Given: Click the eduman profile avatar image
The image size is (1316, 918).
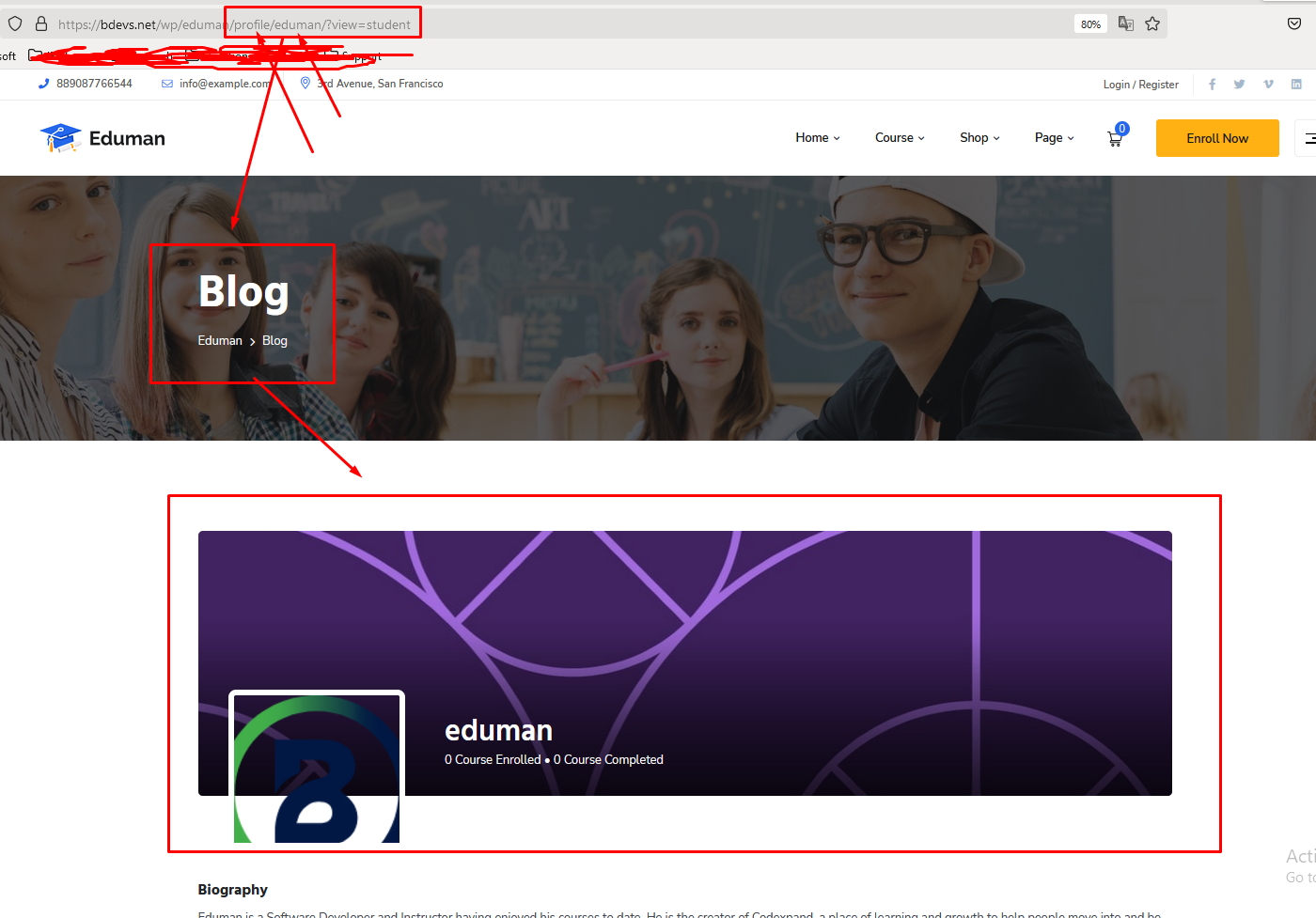Looking at the screenshot, I should pos(317,767).
